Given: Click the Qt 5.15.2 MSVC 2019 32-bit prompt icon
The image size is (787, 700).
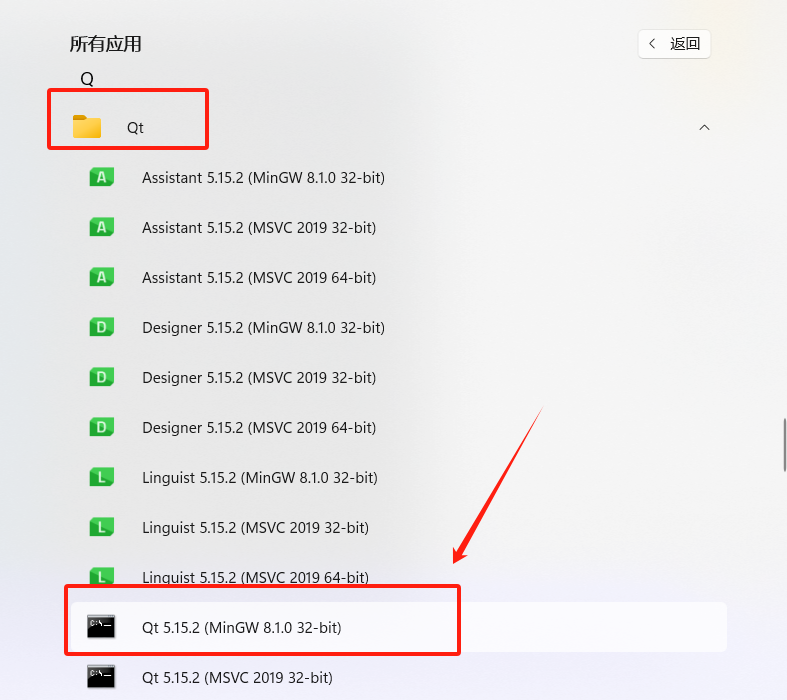Looking at the screenshot, I should pos(101,677).
